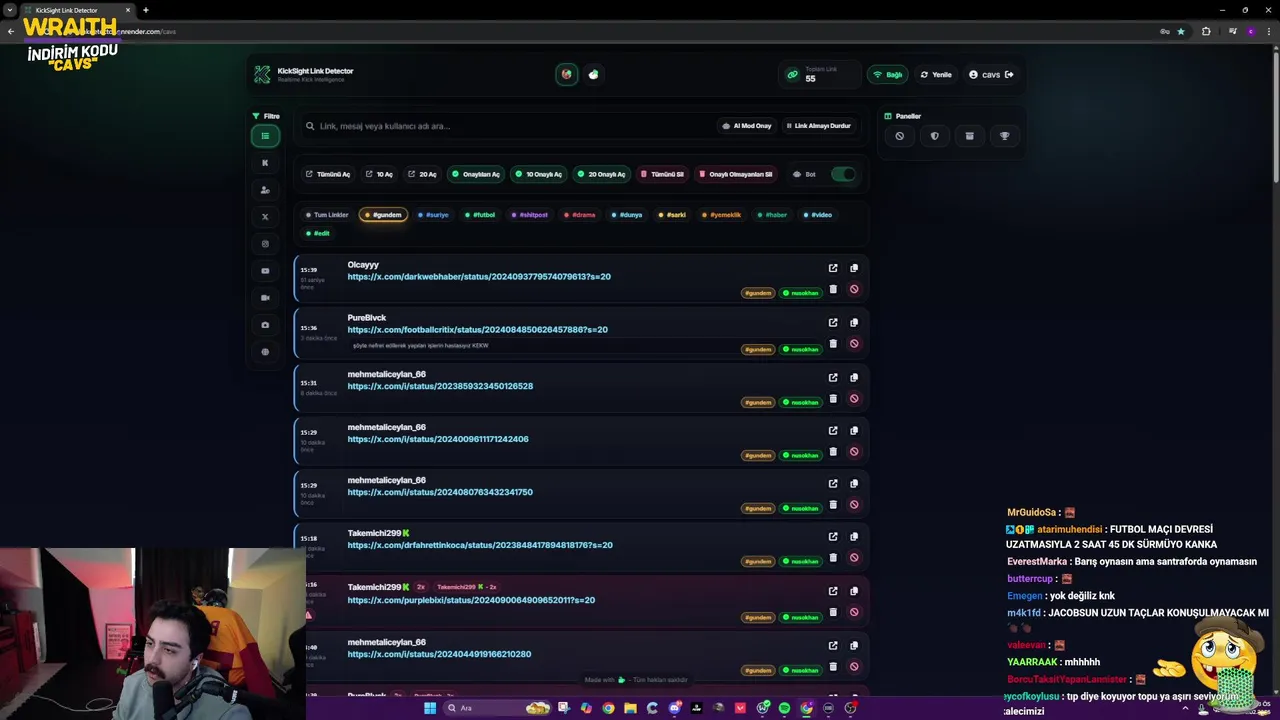Select the #yemeklik category tag
1280x720 pixels.
[x=722, y=215]
